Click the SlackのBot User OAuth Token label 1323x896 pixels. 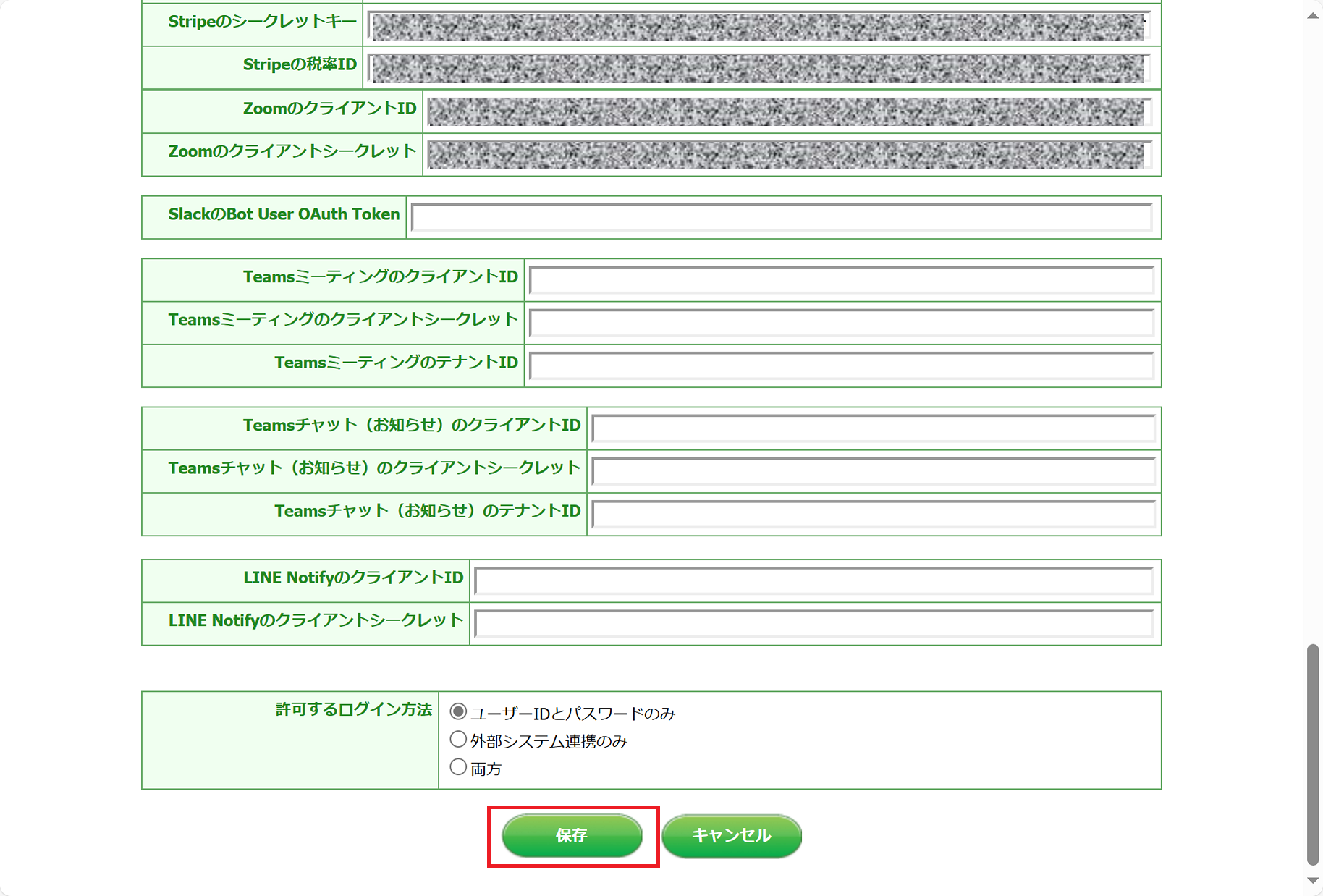coord(284,214)
